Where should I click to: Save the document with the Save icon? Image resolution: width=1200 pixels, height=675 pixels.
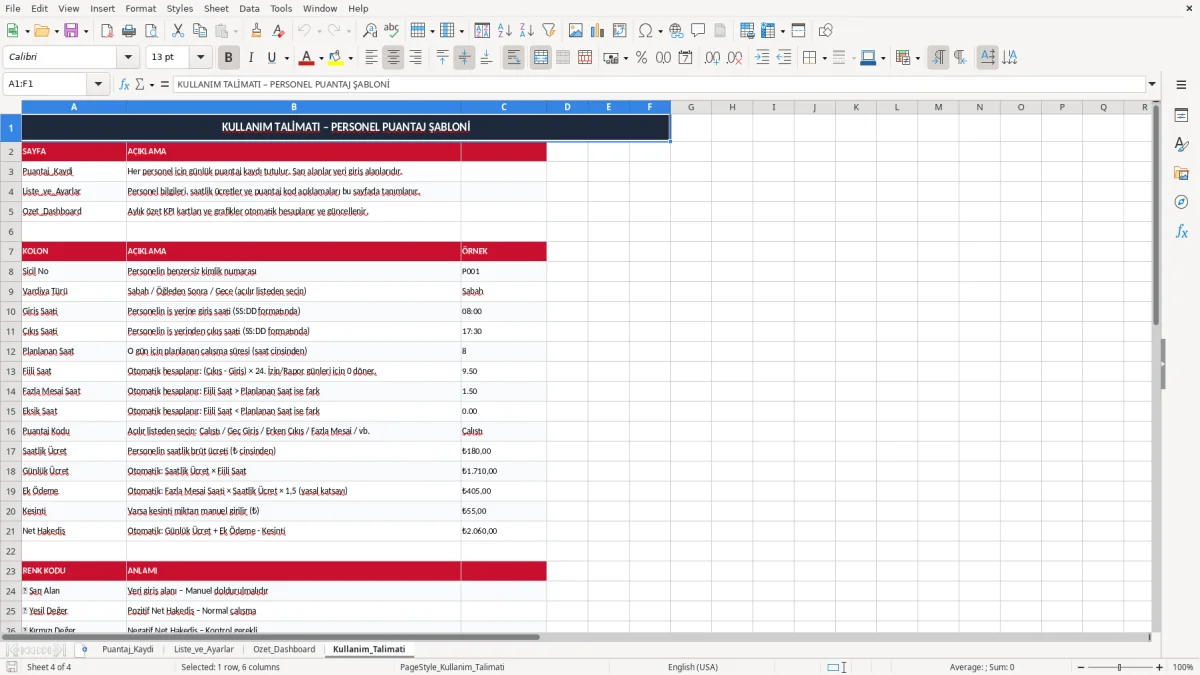click(71, 31)
